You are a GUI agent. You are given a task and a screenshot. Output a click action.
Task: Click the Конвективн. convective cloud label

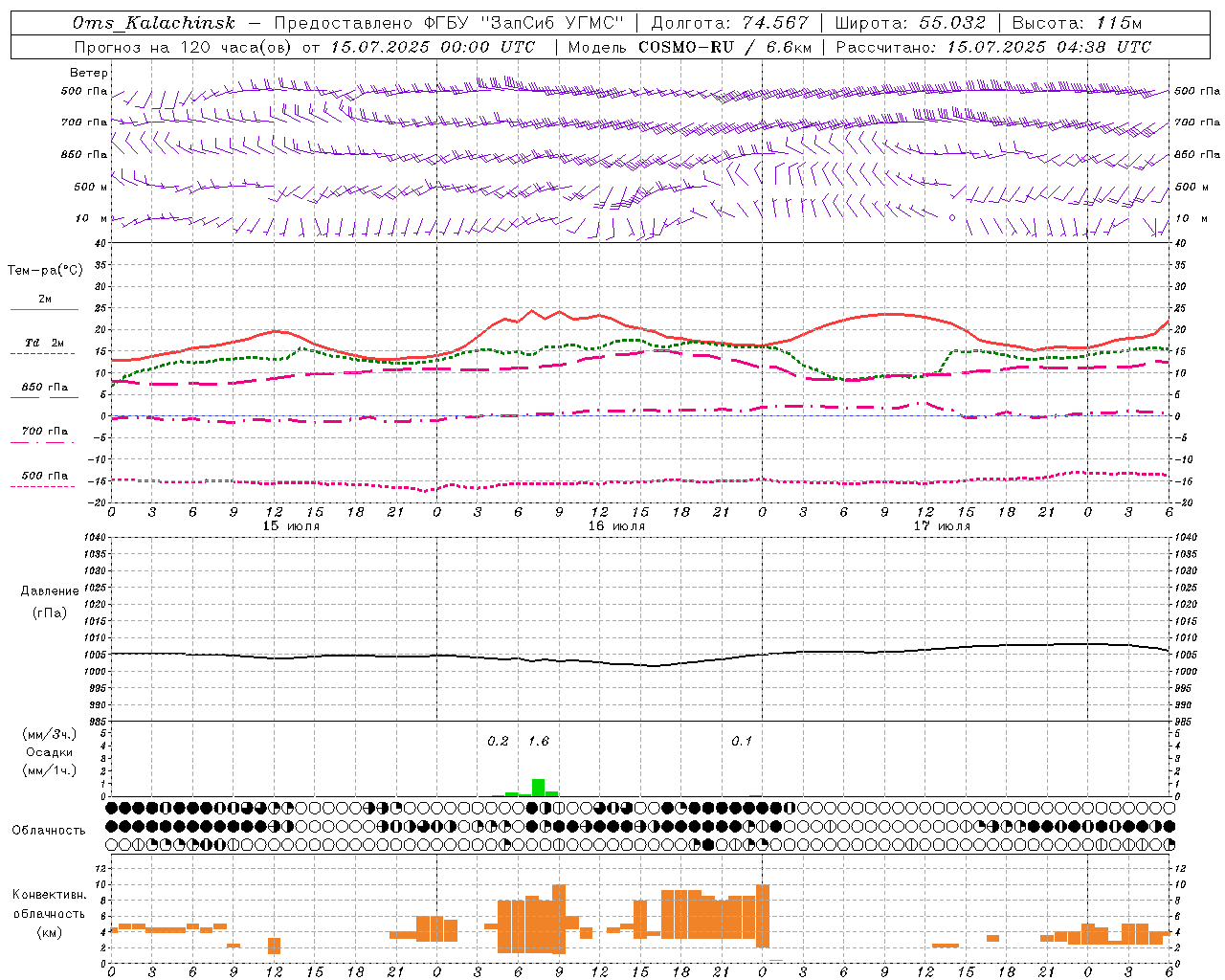49,895
